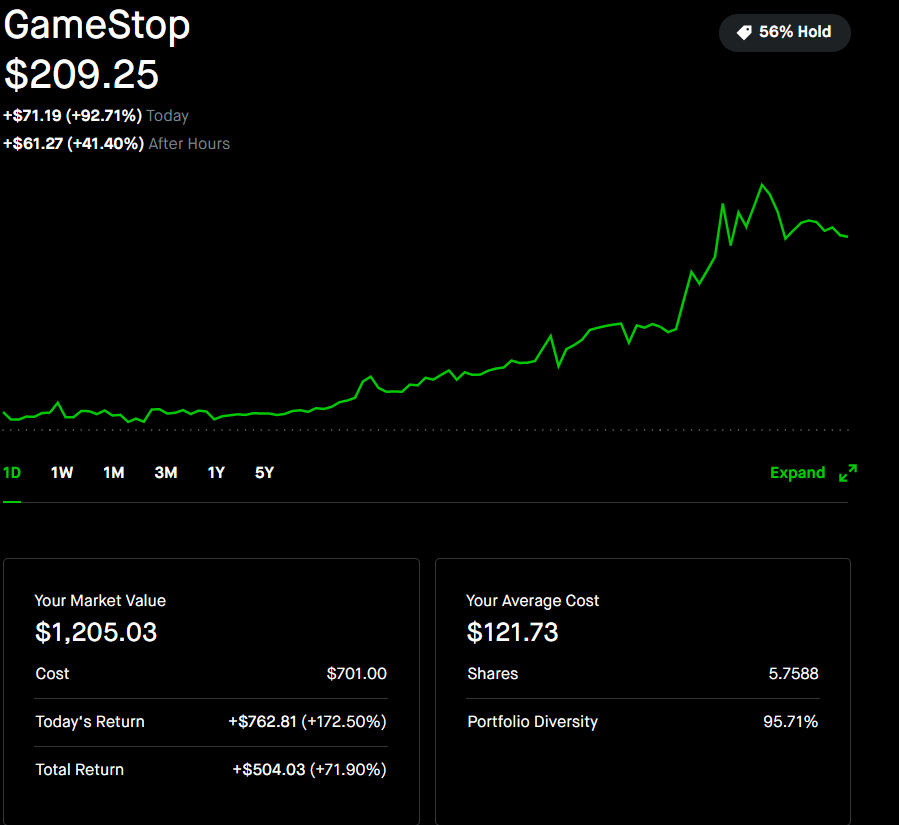Click the $209.25 current price
Image resolution: width=899 pixels, height=825 pixels.
81,75
